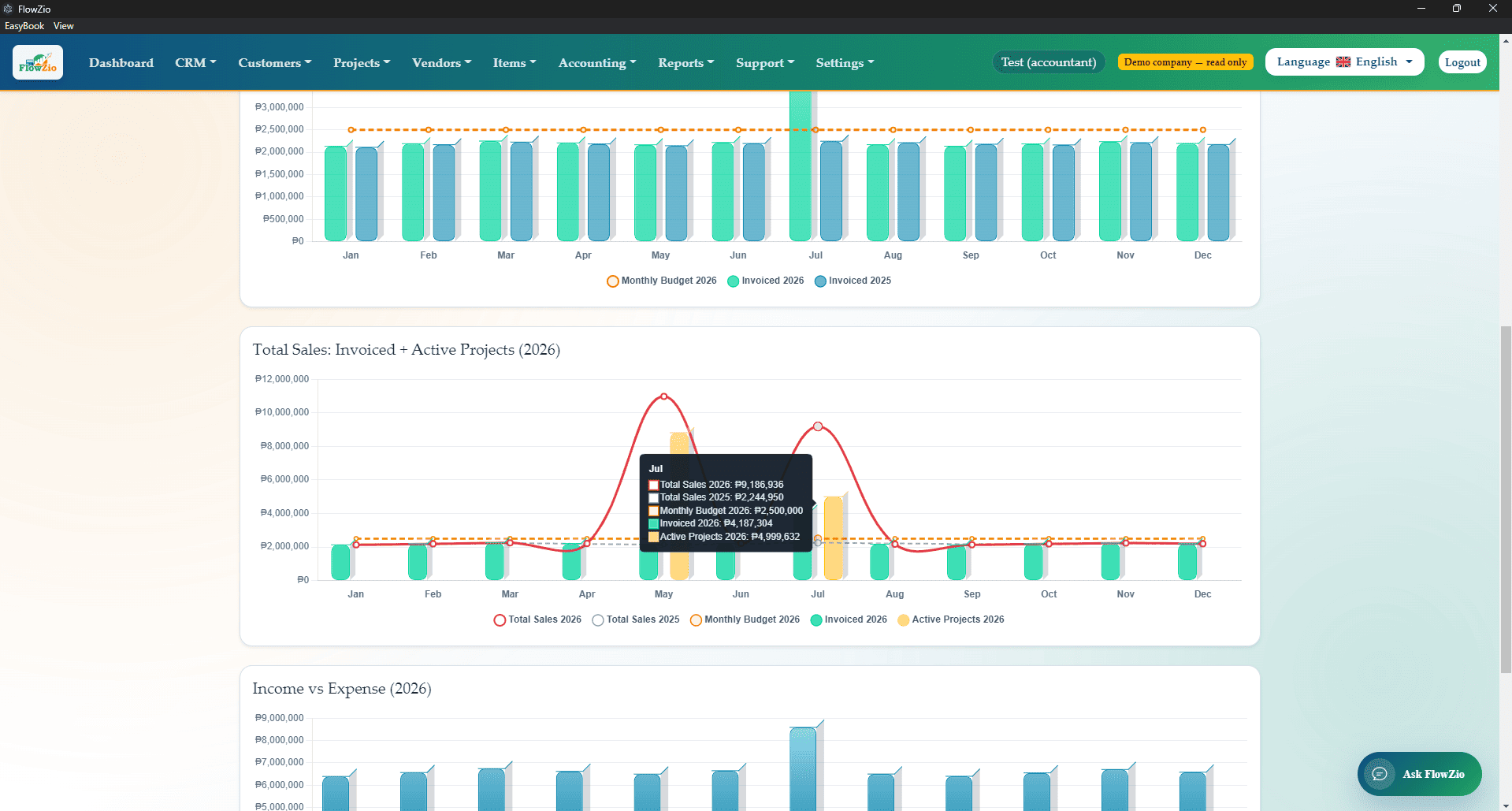Image resolution: width=1512 pixels, height=811 pixels.
Task: Open the Accounting dropdown menu
Action: [x=597, y=62]
